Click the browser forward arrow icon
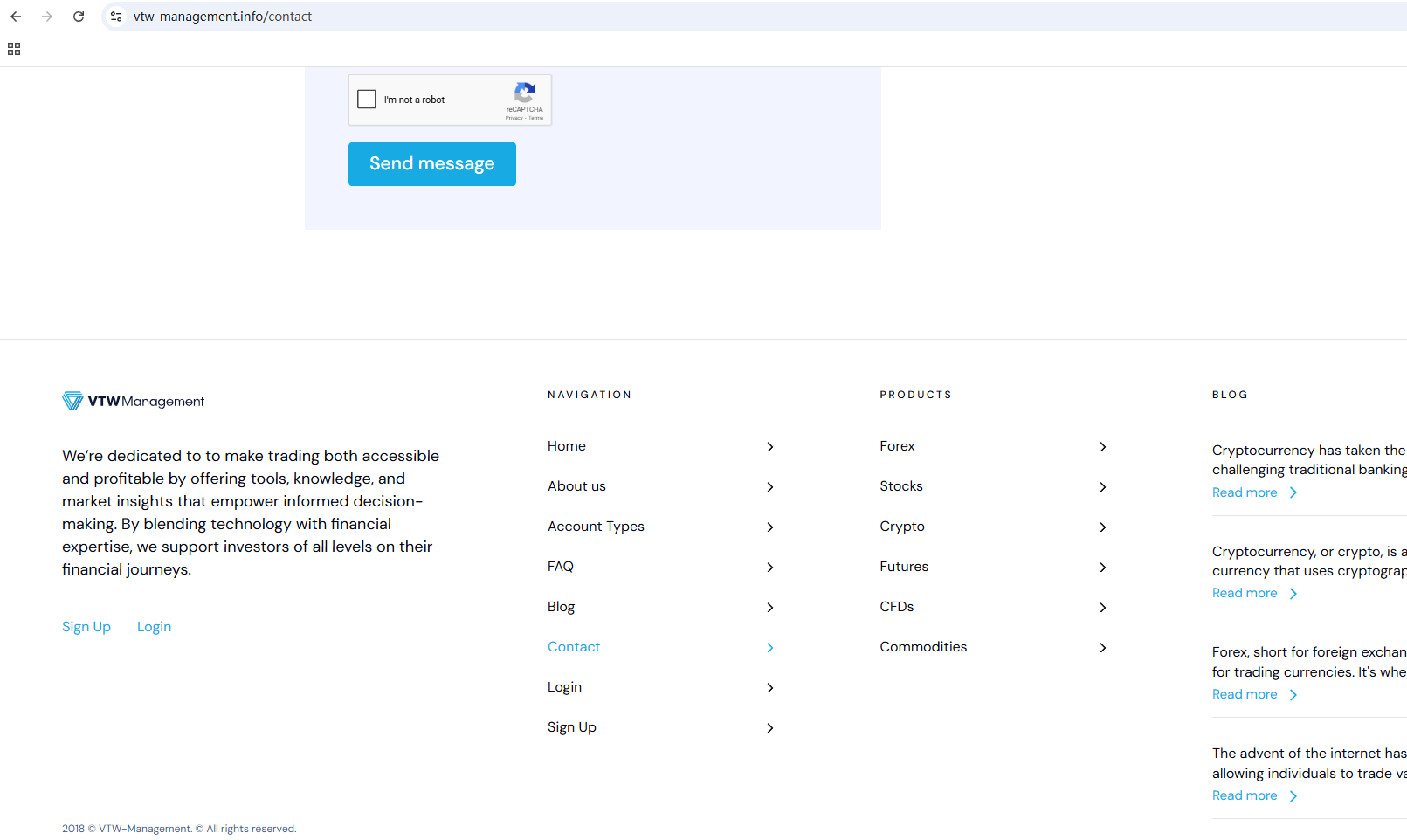 pyautogui.click(x=47, y=17)
